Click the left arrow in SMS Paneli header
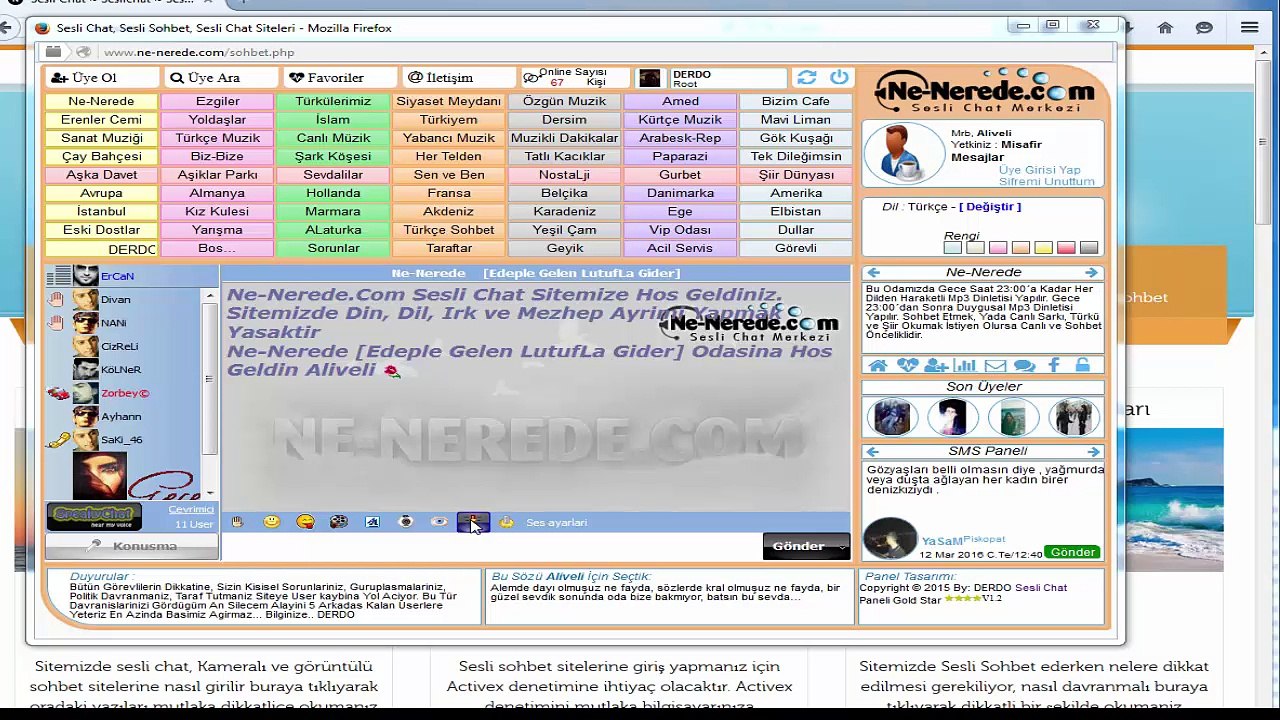Screen dimensions: 1280x720 pyautogui.click(x=874, y=451)
